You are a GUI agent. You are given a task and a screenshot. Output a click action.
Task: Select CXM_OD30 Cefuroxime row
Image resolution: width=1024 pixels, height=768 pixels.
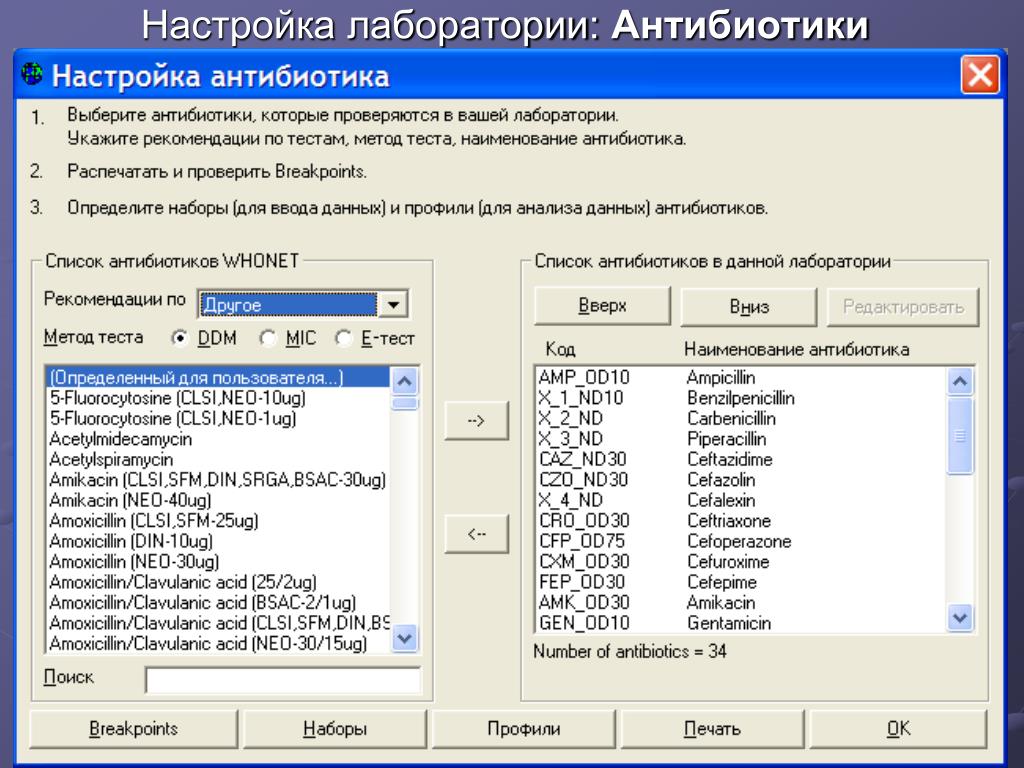click(x=741, y=562)
